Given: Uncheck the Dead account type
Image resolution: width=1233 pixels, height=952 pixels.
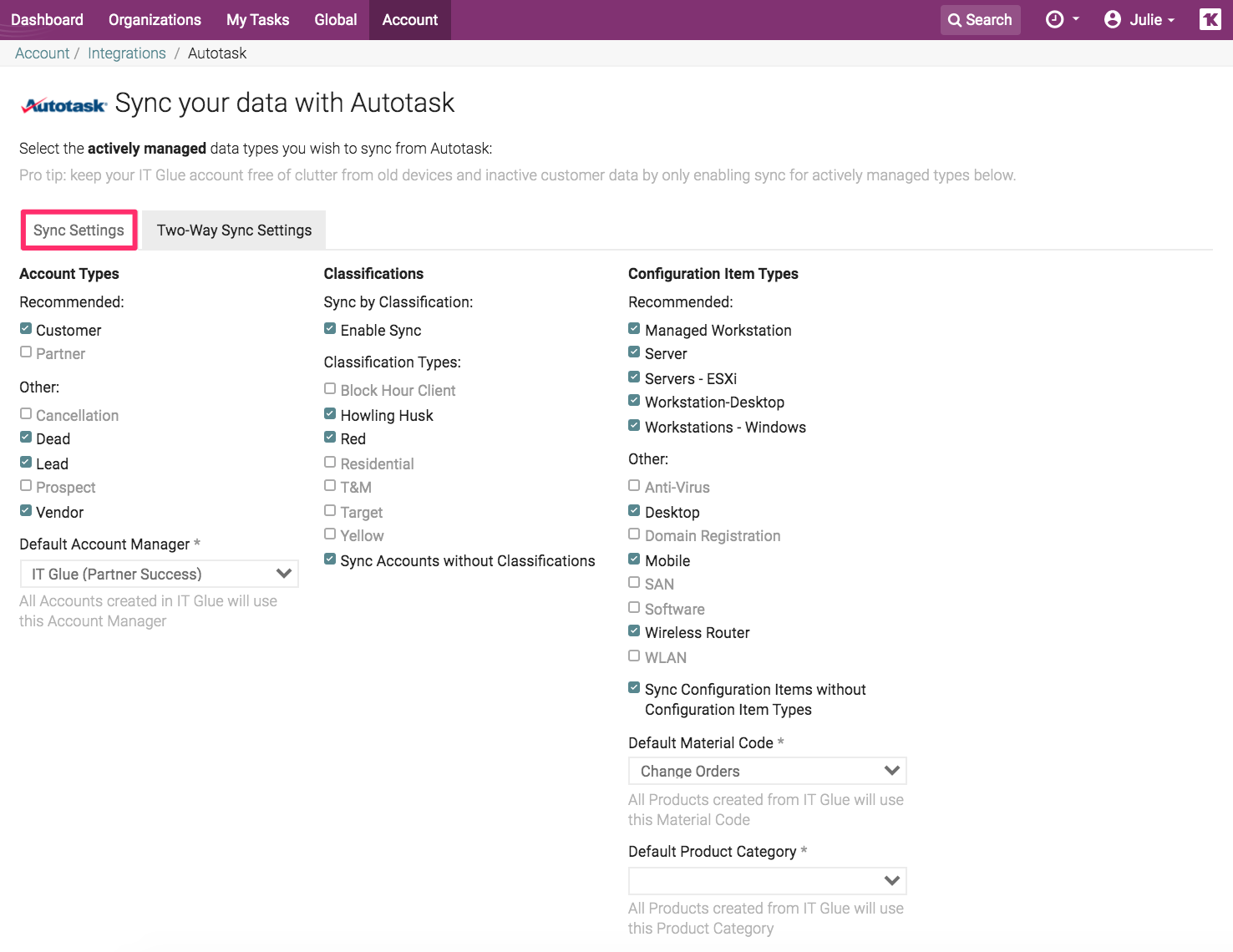Looking at the screenshot, I should pos(26,438).
